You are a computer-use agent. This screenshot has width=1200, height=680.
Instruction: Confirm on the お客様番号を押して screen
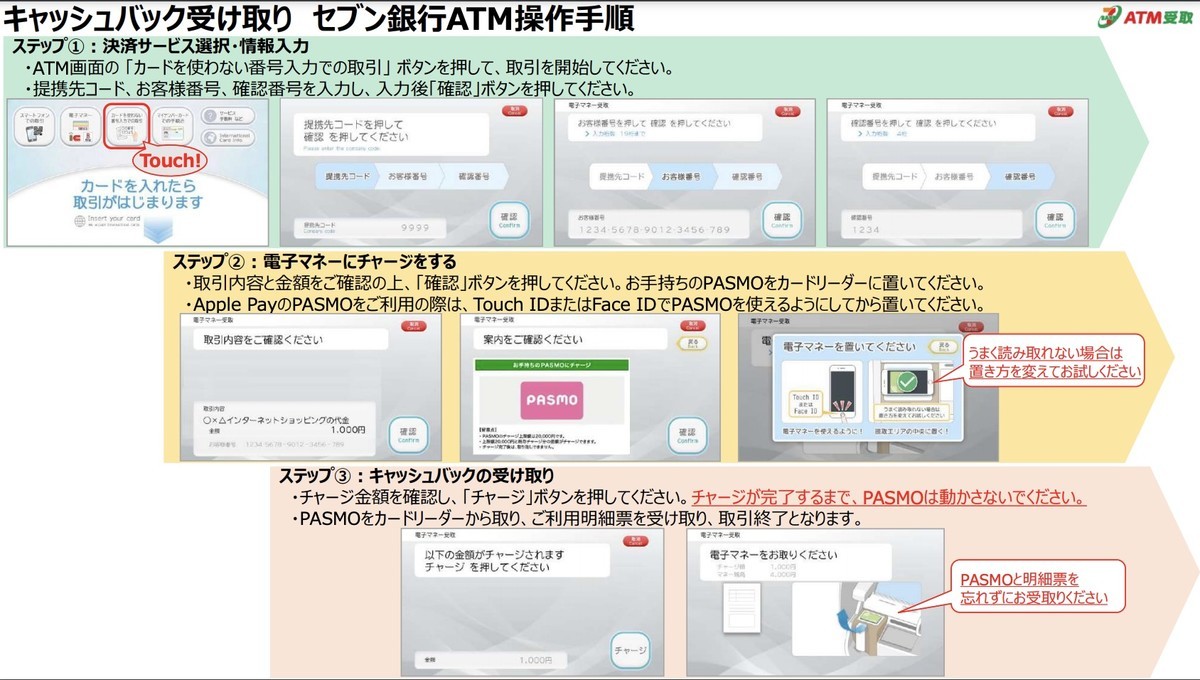click(782, 221)
